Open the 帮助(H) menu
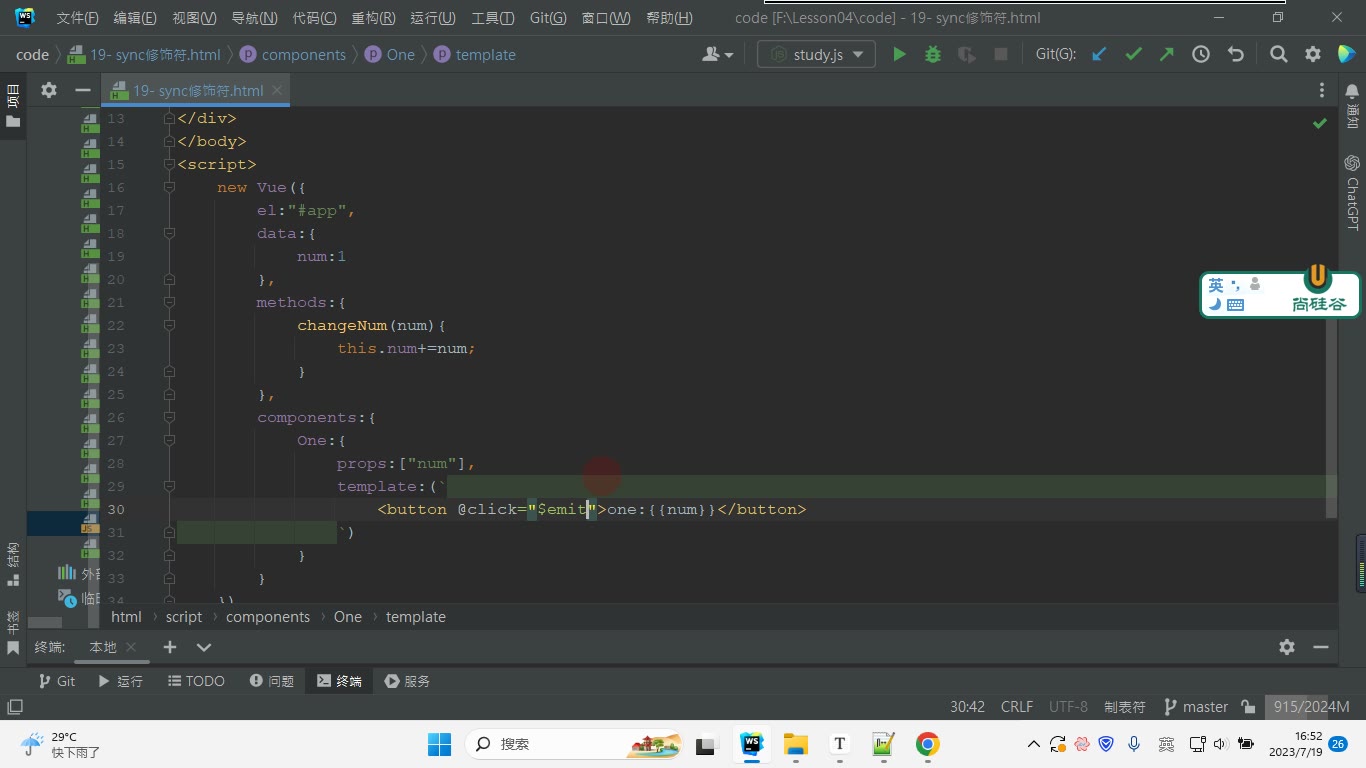 click(x=669, y=18)
